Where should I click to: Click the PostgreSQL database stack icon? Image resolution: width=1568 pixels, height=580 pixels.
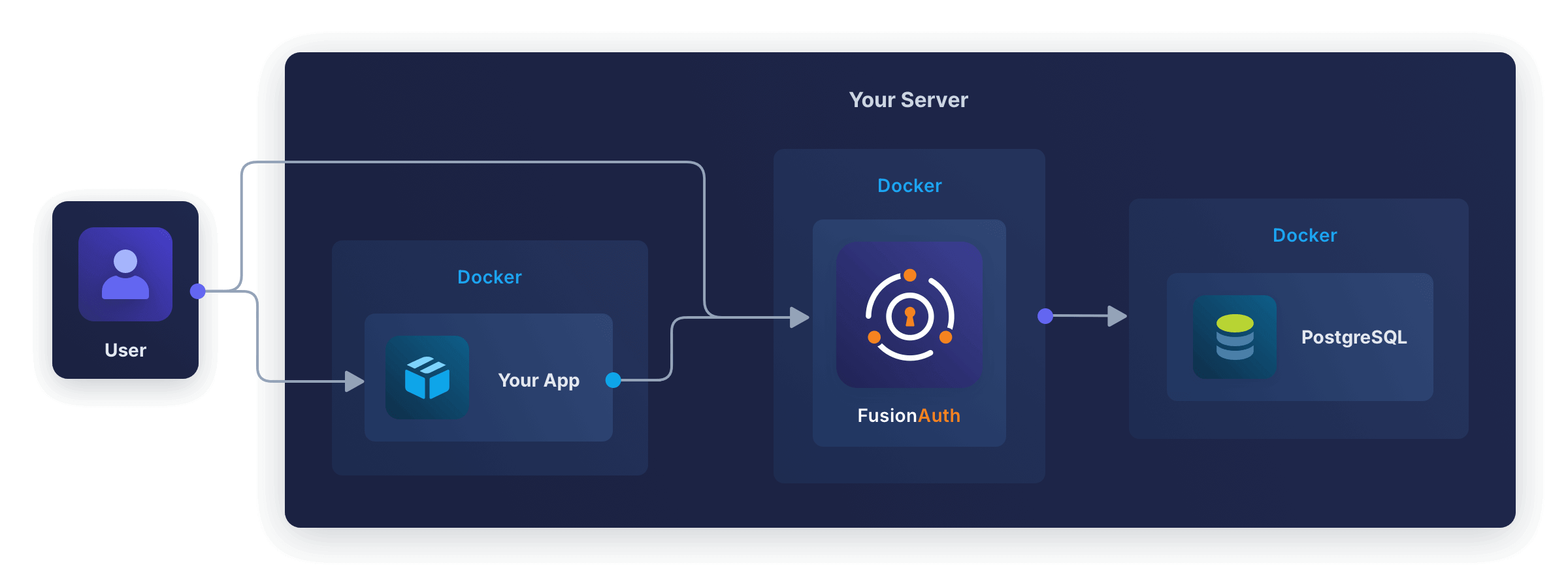pos(1235,337)
